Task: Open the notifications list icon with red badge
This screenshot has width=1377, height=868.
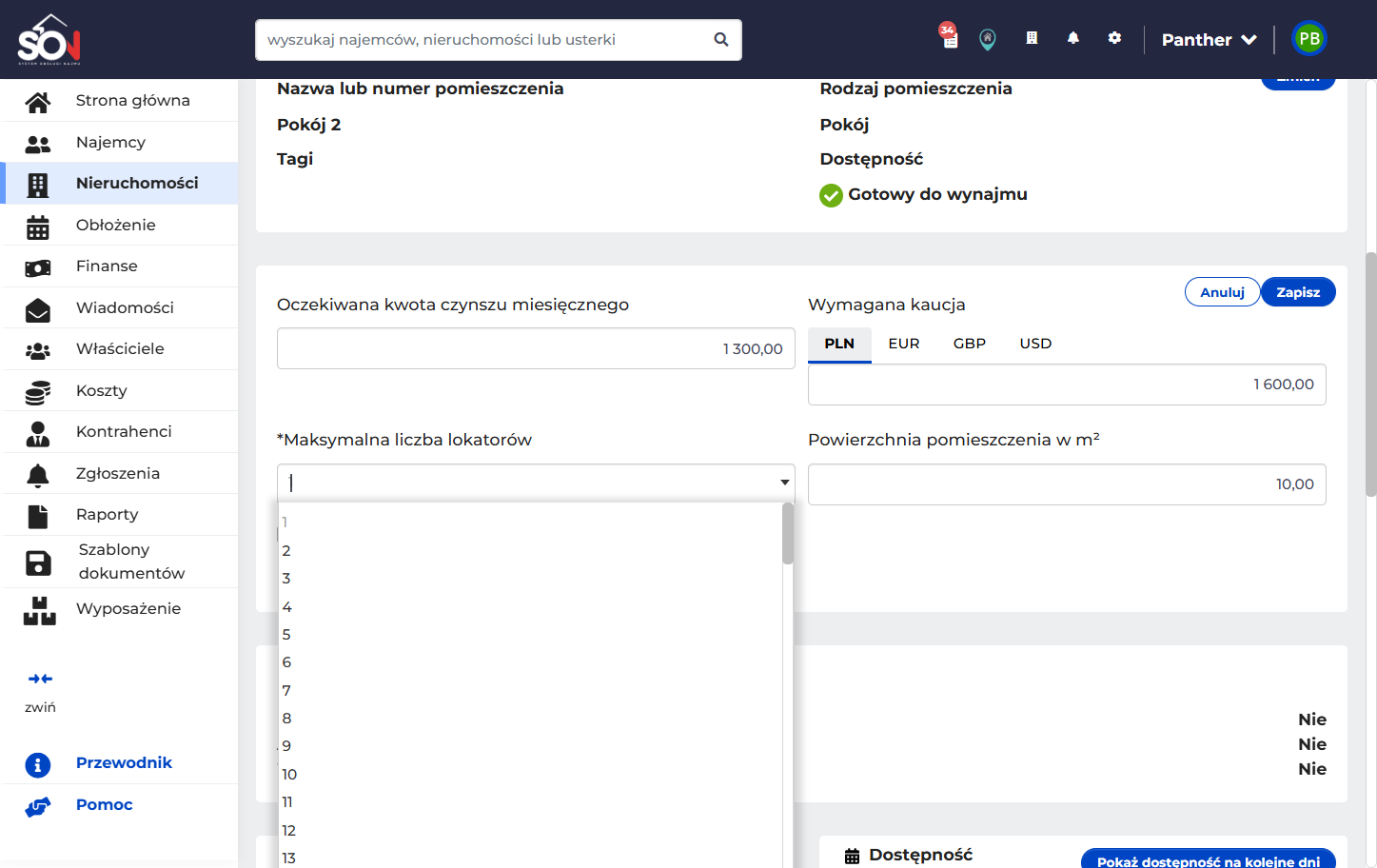Action: (x=949, y=36)
